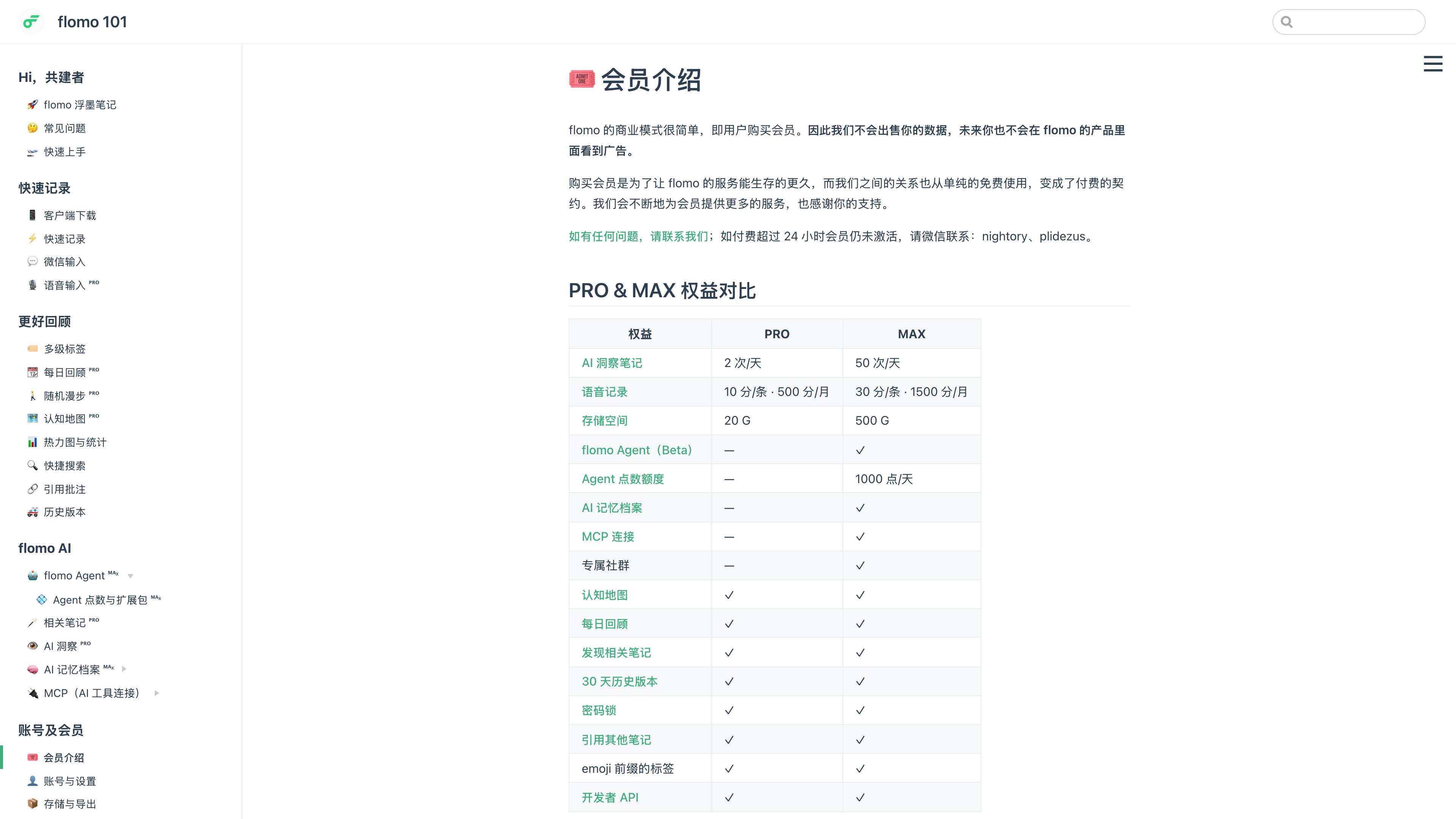Expand the MCP（AI 工具连接）submenu arrow
This screenshot has width=1456, height=819.
click(157, 693)
